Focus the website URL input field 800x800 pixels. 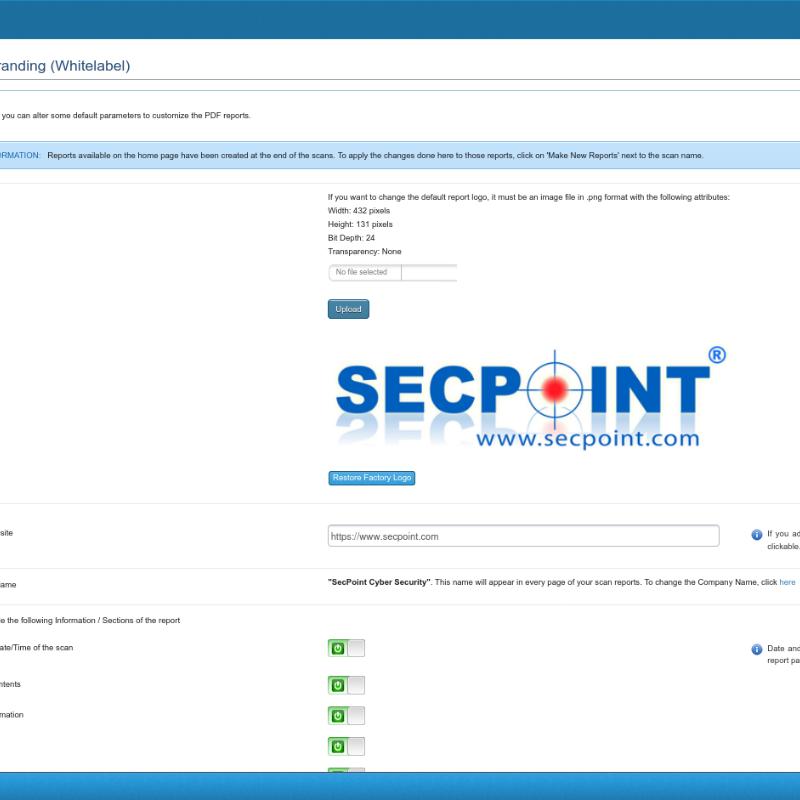(x=523, y=536)
